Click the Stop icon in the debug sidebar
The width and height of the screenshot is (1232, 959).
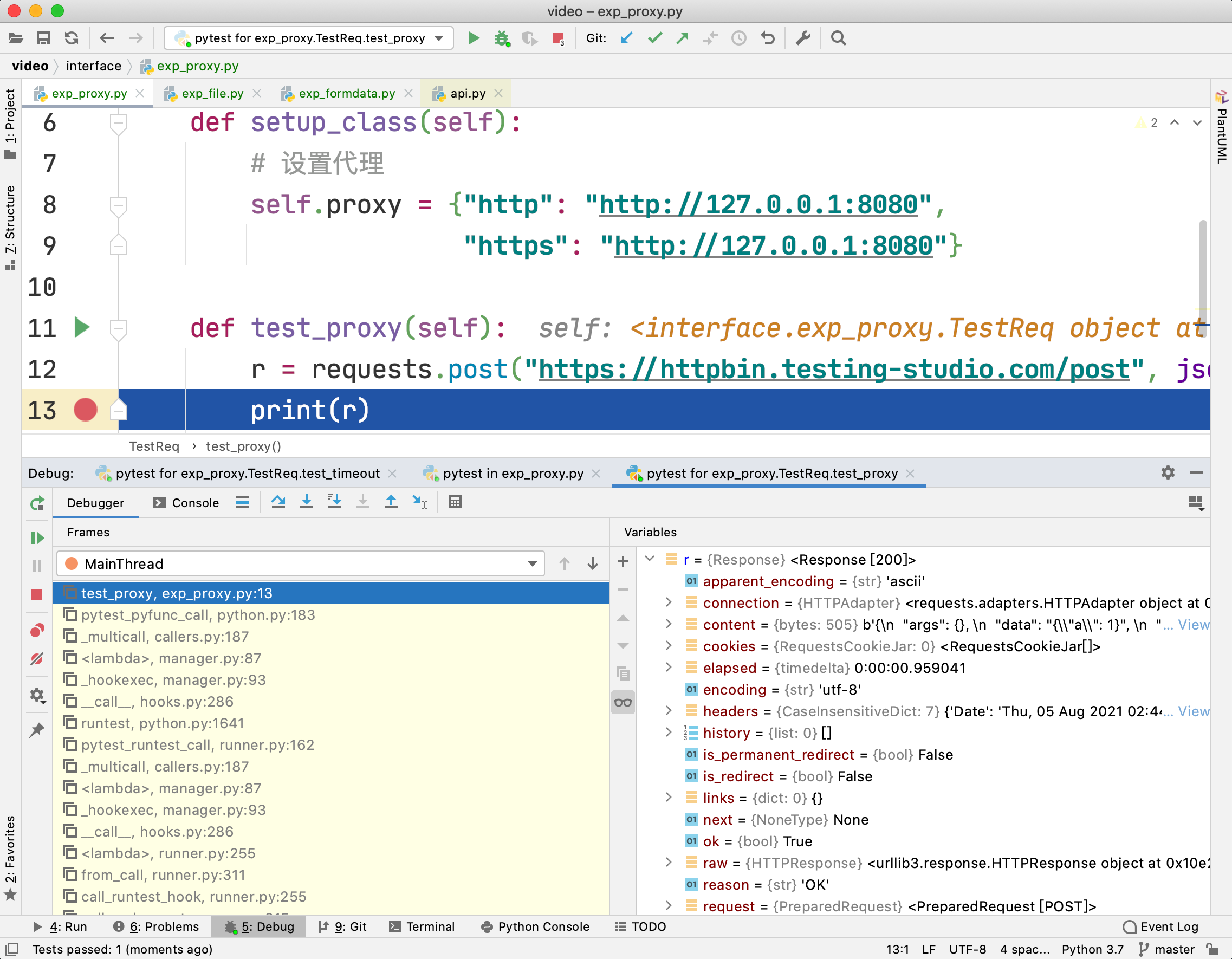point(37,594)
